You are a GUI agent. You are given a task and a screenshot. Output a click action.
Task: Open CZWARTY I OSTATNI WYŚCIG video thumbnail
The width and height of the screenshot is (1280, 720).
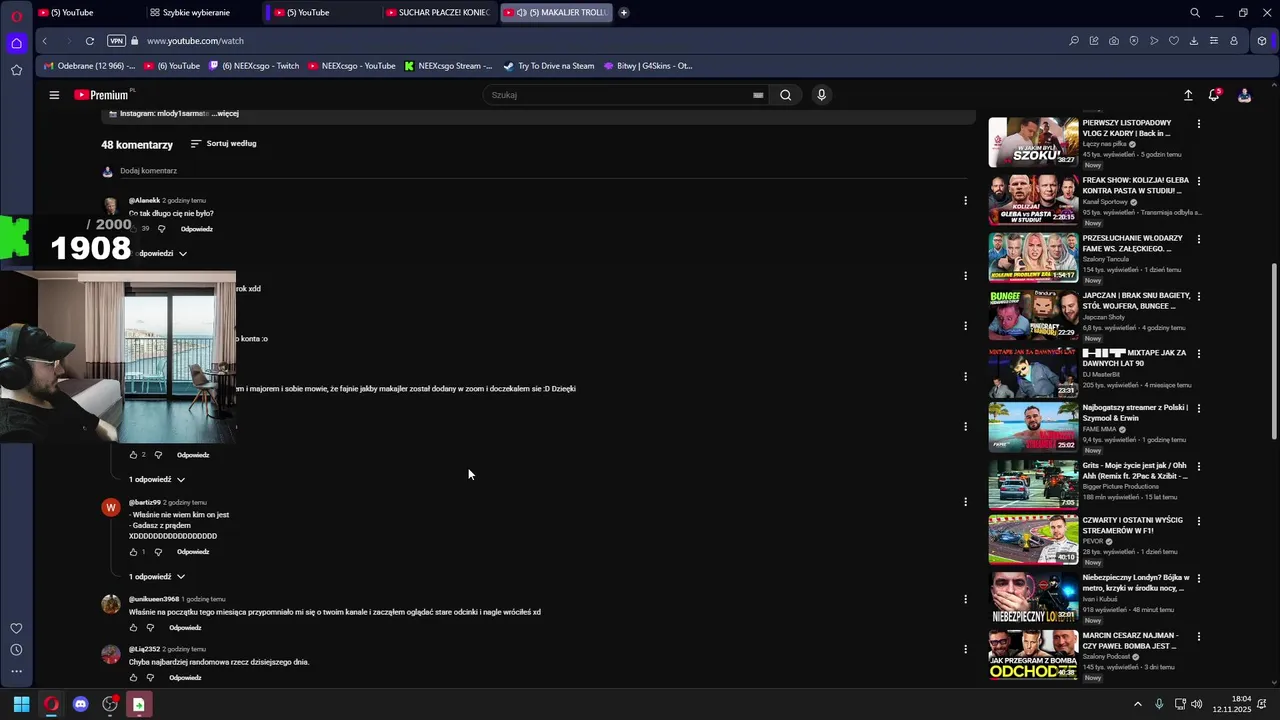coord(1033,540)
